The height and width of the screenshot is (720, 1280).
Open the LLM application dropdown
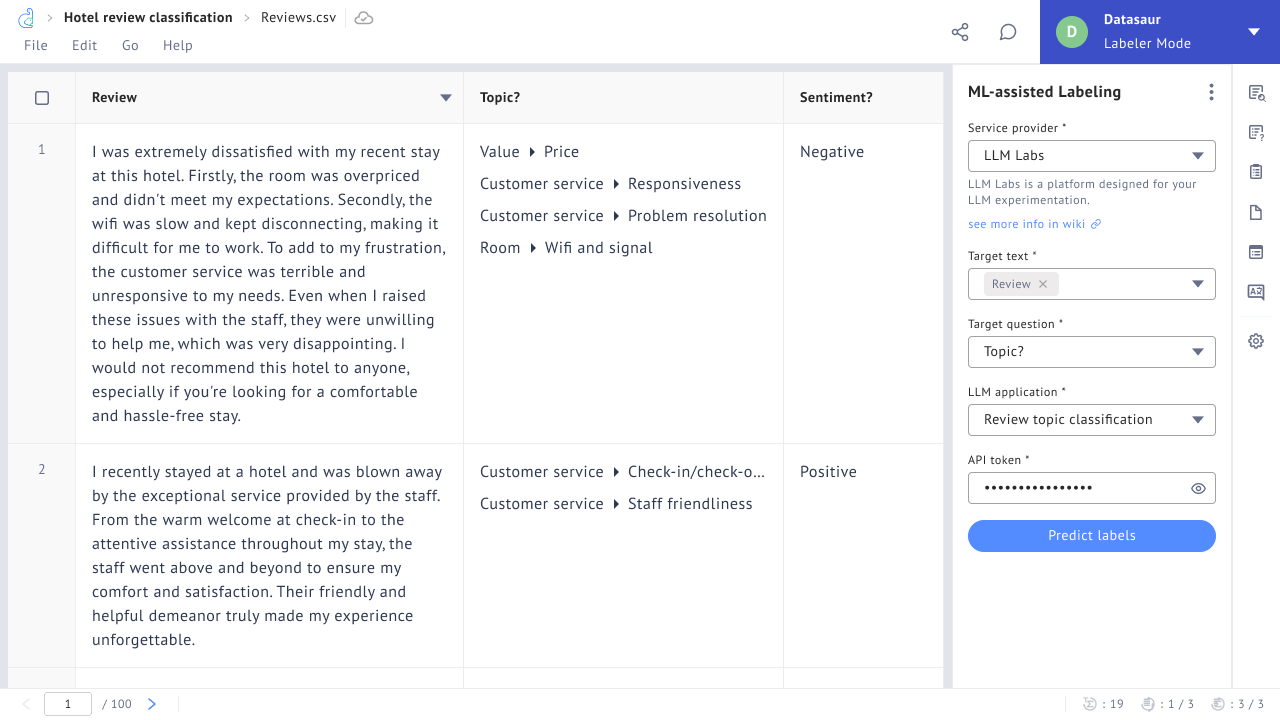point(1091,420)
